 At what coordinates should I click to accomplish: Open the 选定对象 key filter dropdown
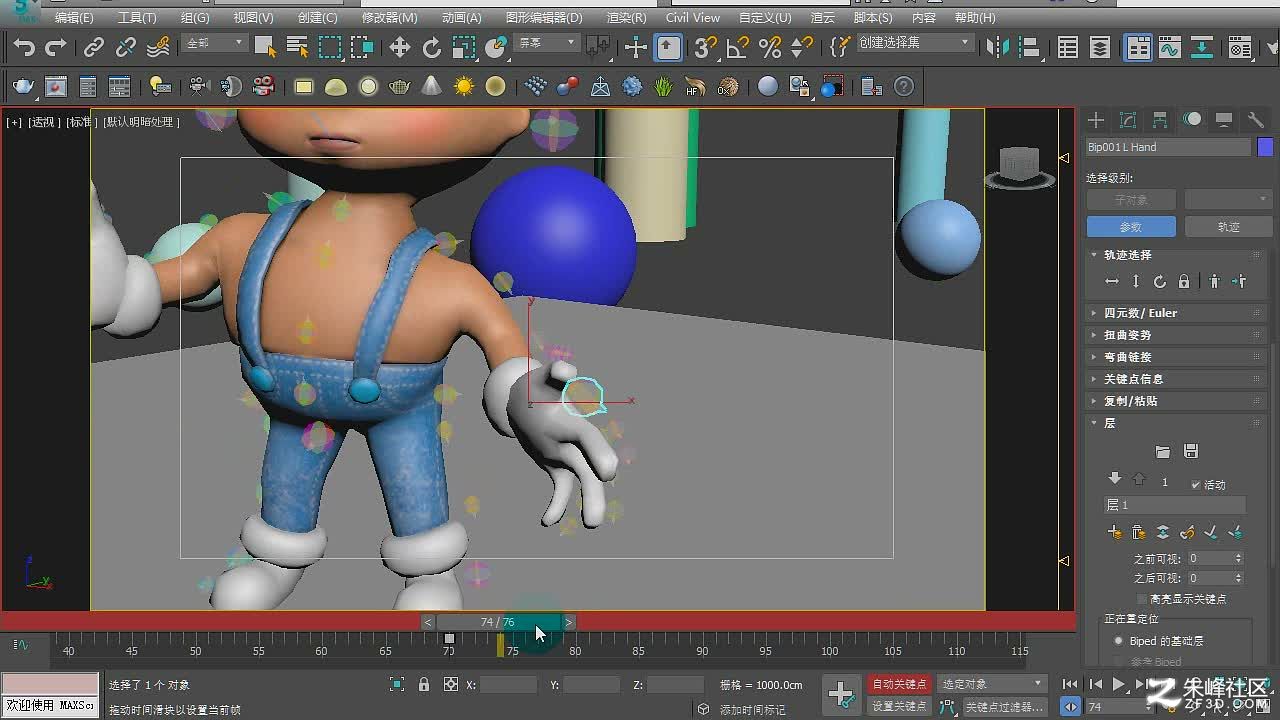click(x=991, y=684)
